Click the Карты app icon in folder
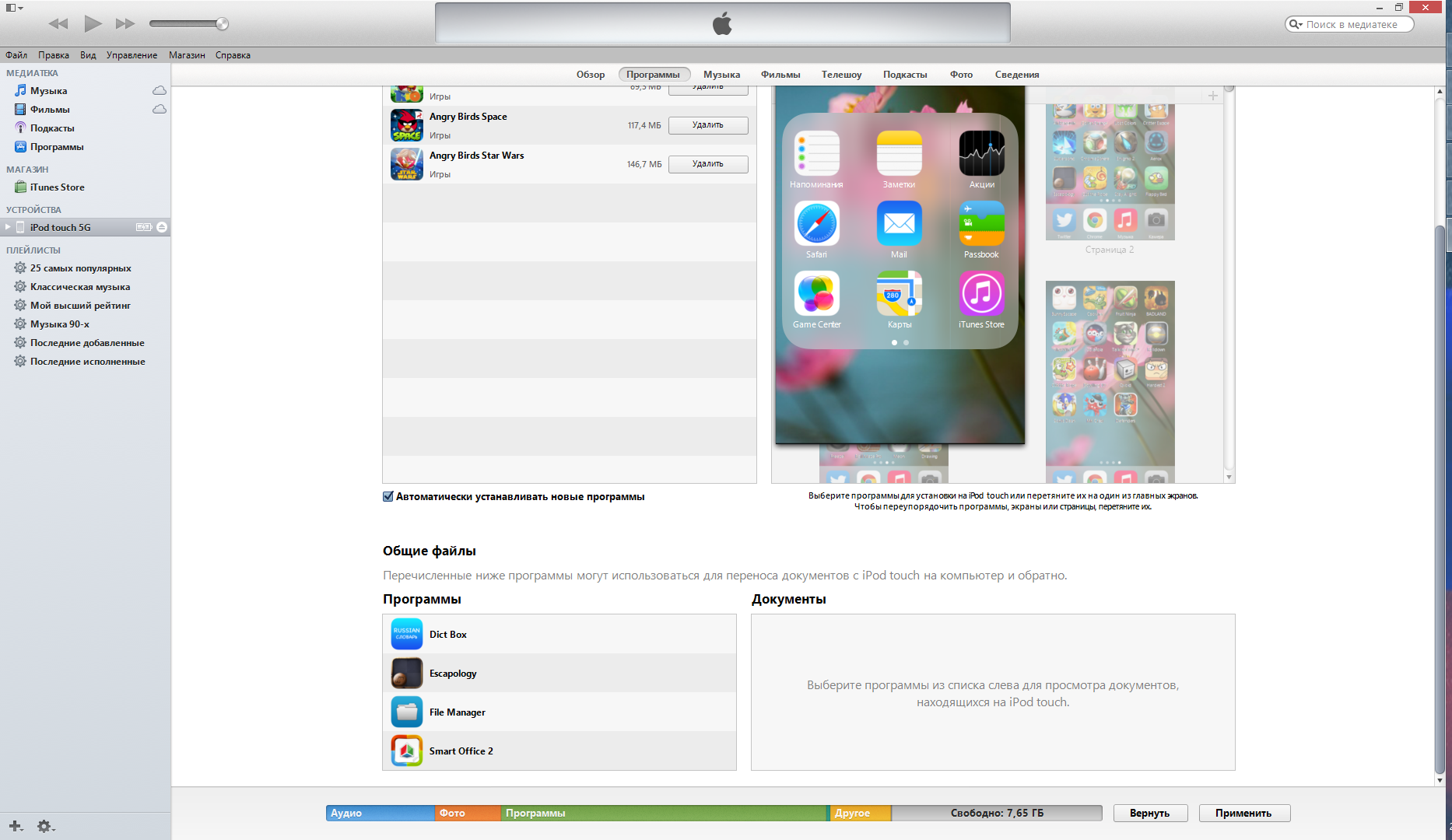 click(900, 293)
